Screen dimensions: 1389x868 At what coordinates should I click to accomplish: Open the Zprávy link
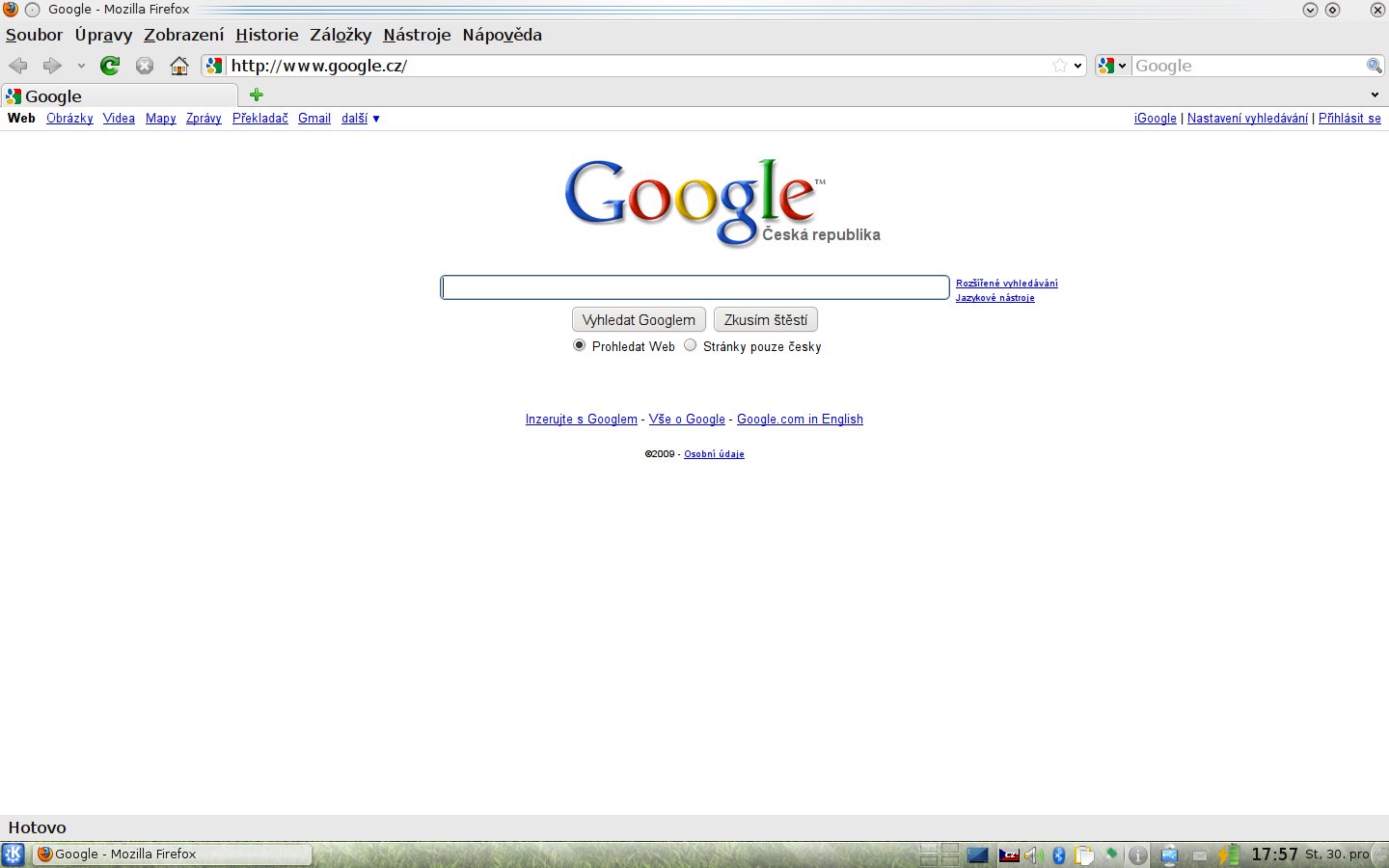point(204,119)
